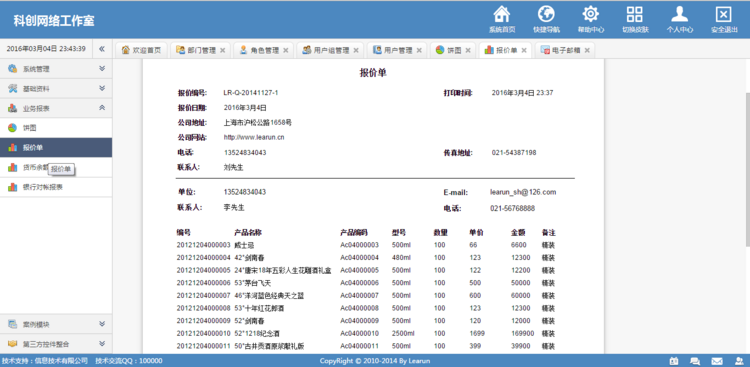This screenshot has height=367, width=750.
Task: Open 帮助中心 gear icon
Action: (x=590, y=14)
